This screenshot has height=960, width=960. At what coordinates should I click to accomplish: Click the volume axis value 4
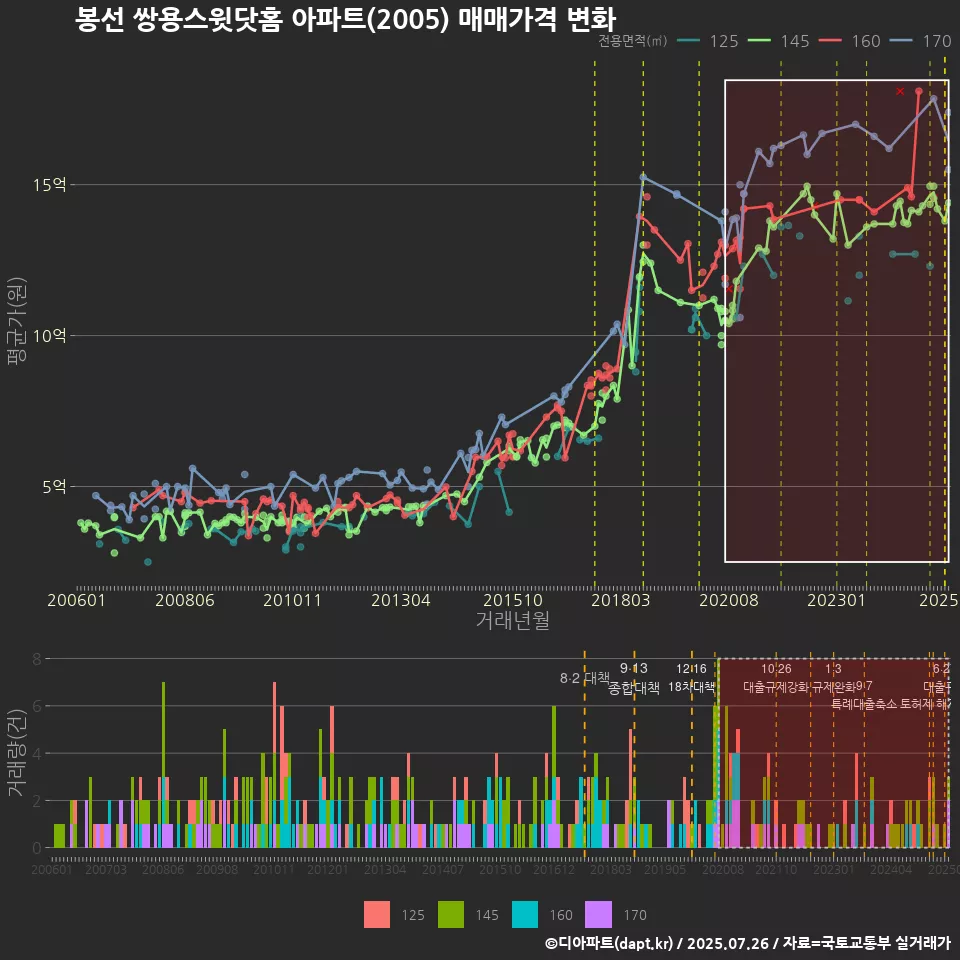pyautogui.click(x=37, y=753)
